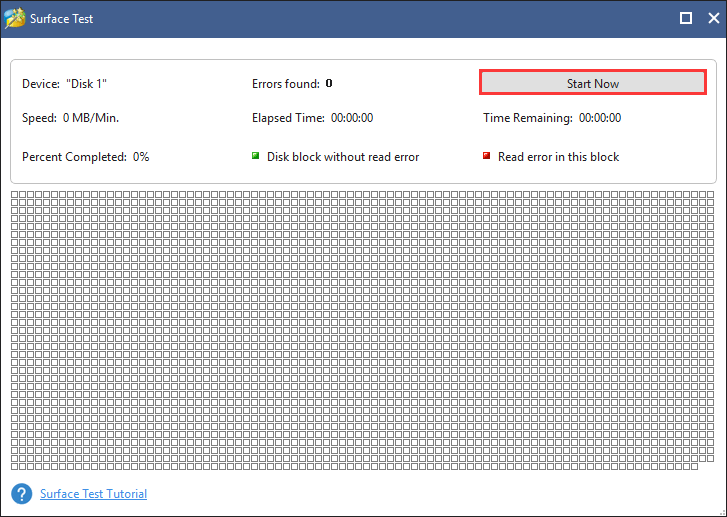Close the Surface Test window
Screen dimensions: 727x517
coord(714,18)
